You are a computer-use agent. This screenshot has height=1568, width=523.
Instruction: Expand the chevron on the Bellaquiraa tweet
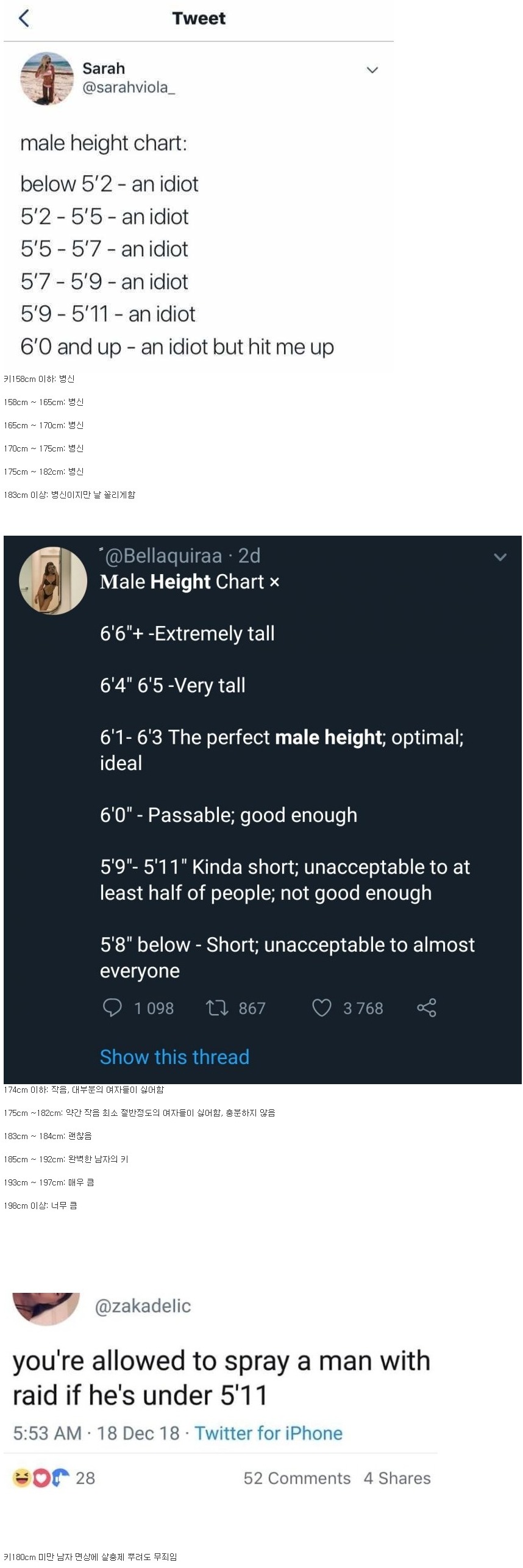tap(500, 557)
